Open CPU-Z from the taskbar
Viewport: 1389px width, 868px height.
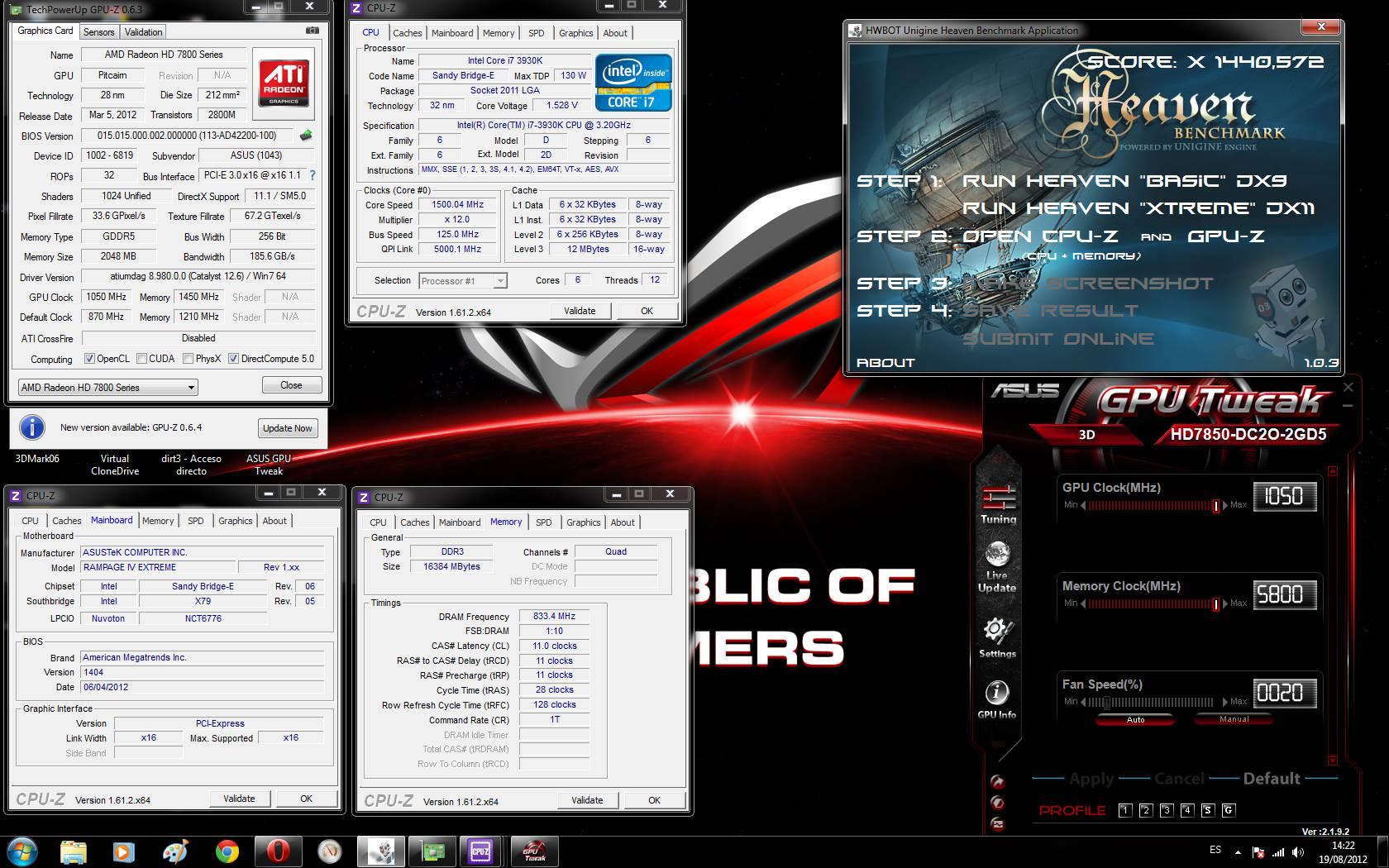coord(480,851)
